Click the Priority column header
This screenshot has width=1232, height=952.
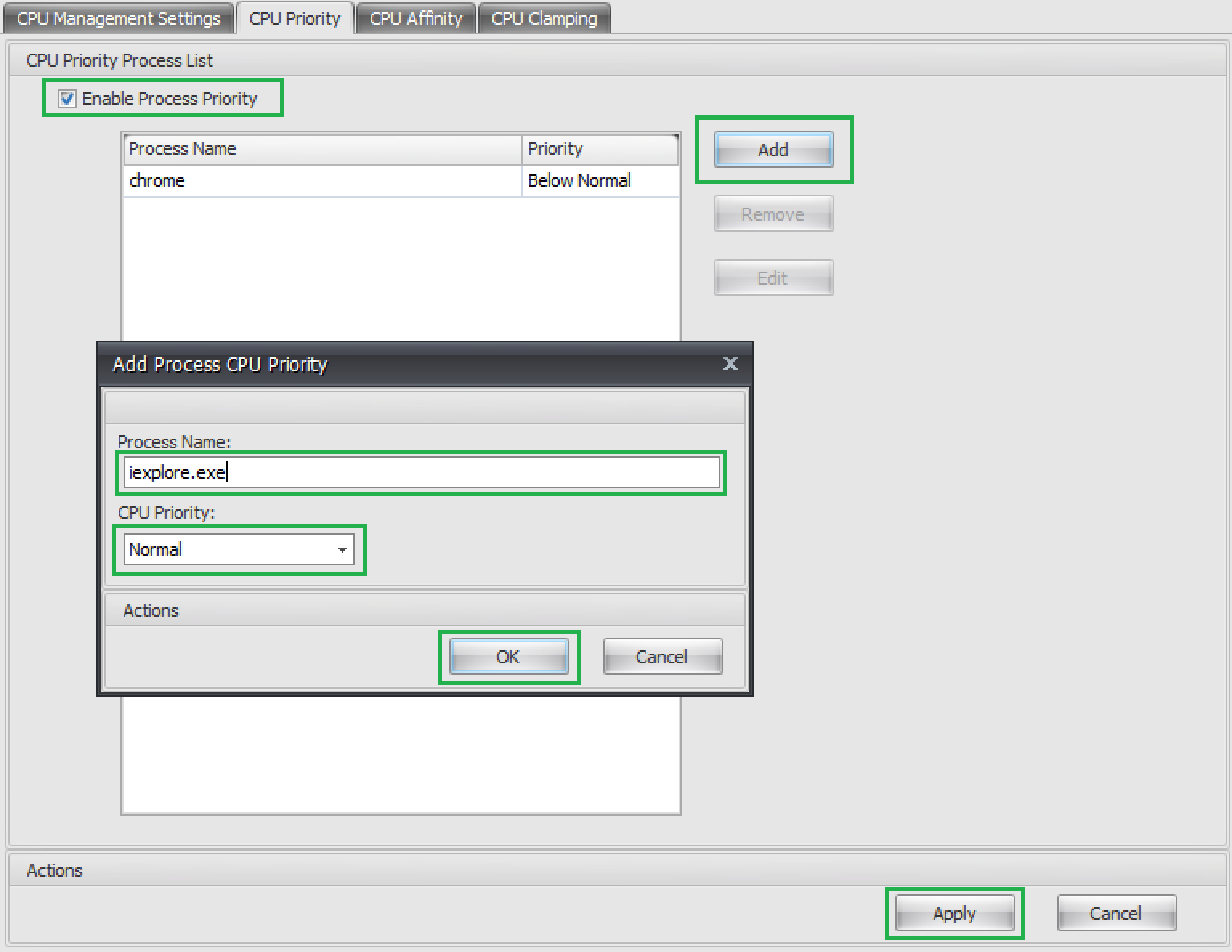[x=599, y=149]
